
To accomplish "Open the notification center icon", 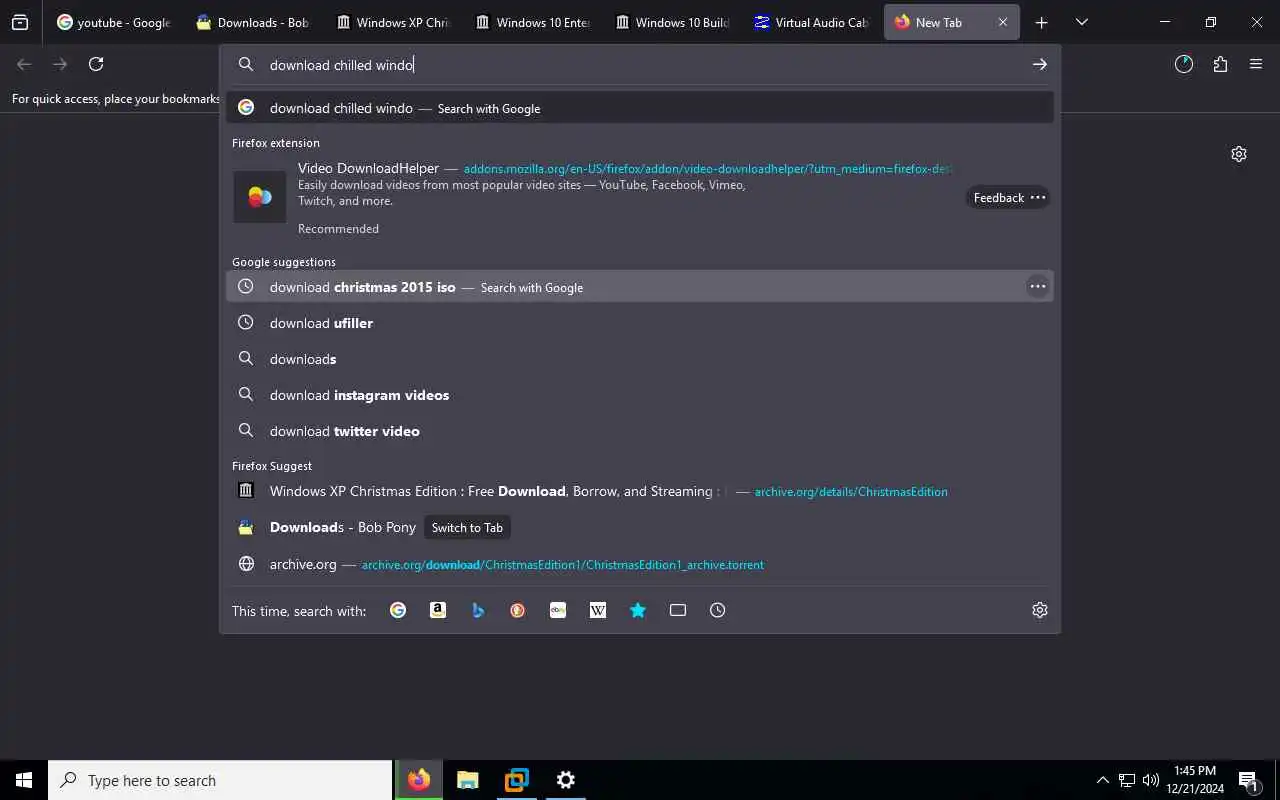I will click(x=1248, y=780).
